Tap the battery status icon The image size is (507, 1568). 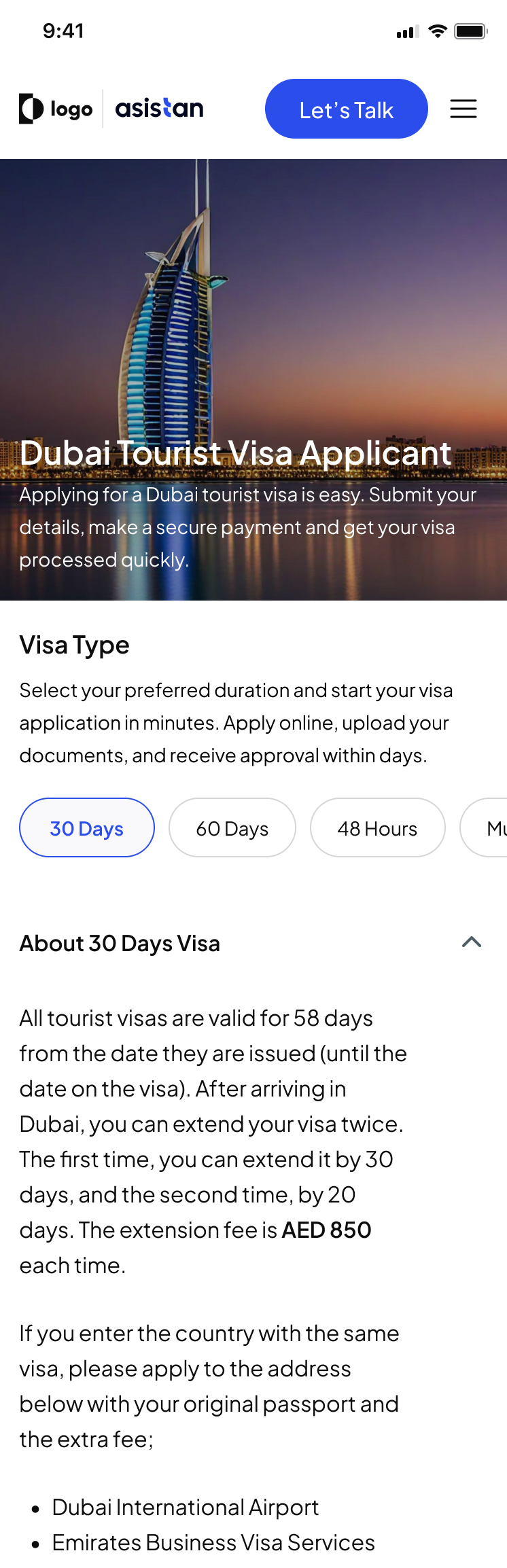[470, 31]
